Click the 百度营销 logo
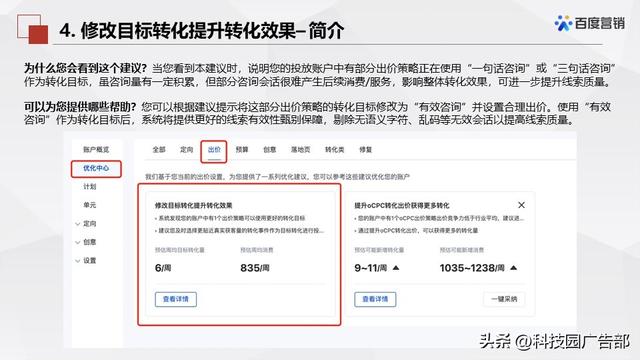This screenshot has height=360, width=640. click(x=589, y=23)
